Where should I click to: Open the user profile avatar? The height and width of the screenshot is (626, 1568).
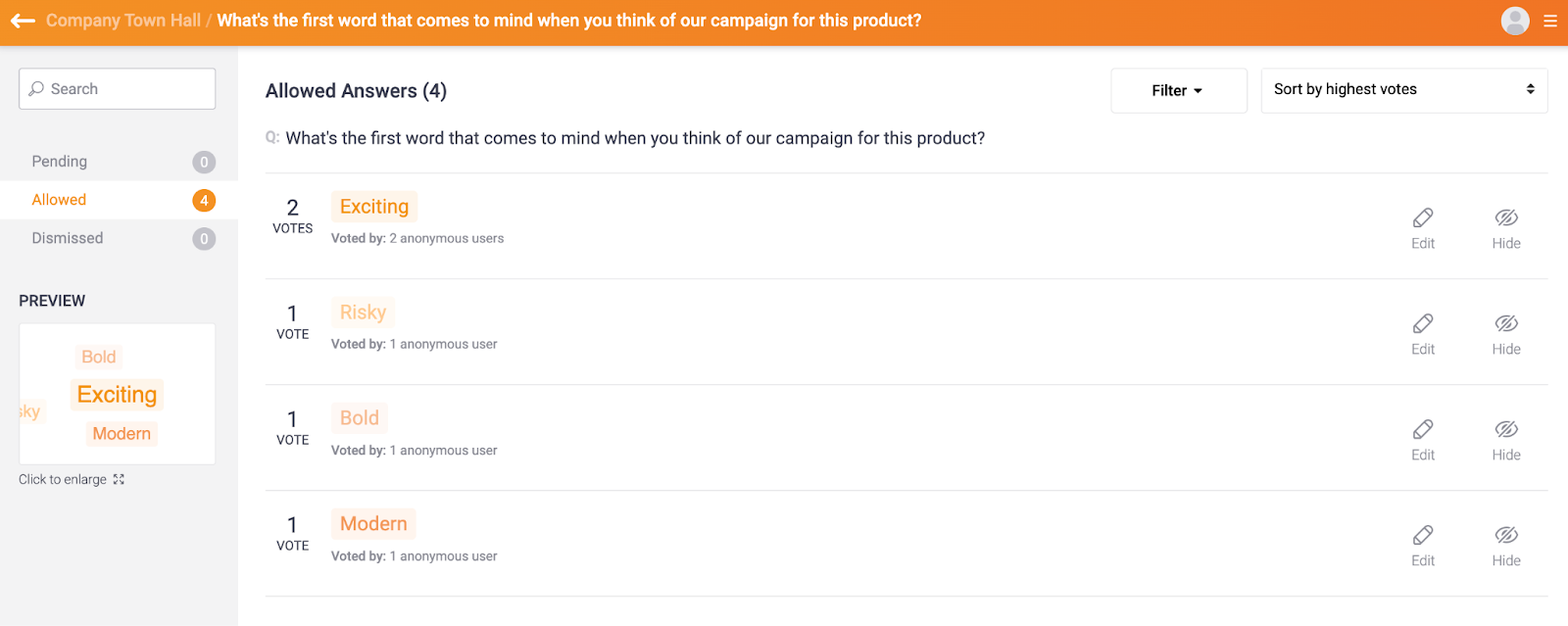pos(1515,21)
